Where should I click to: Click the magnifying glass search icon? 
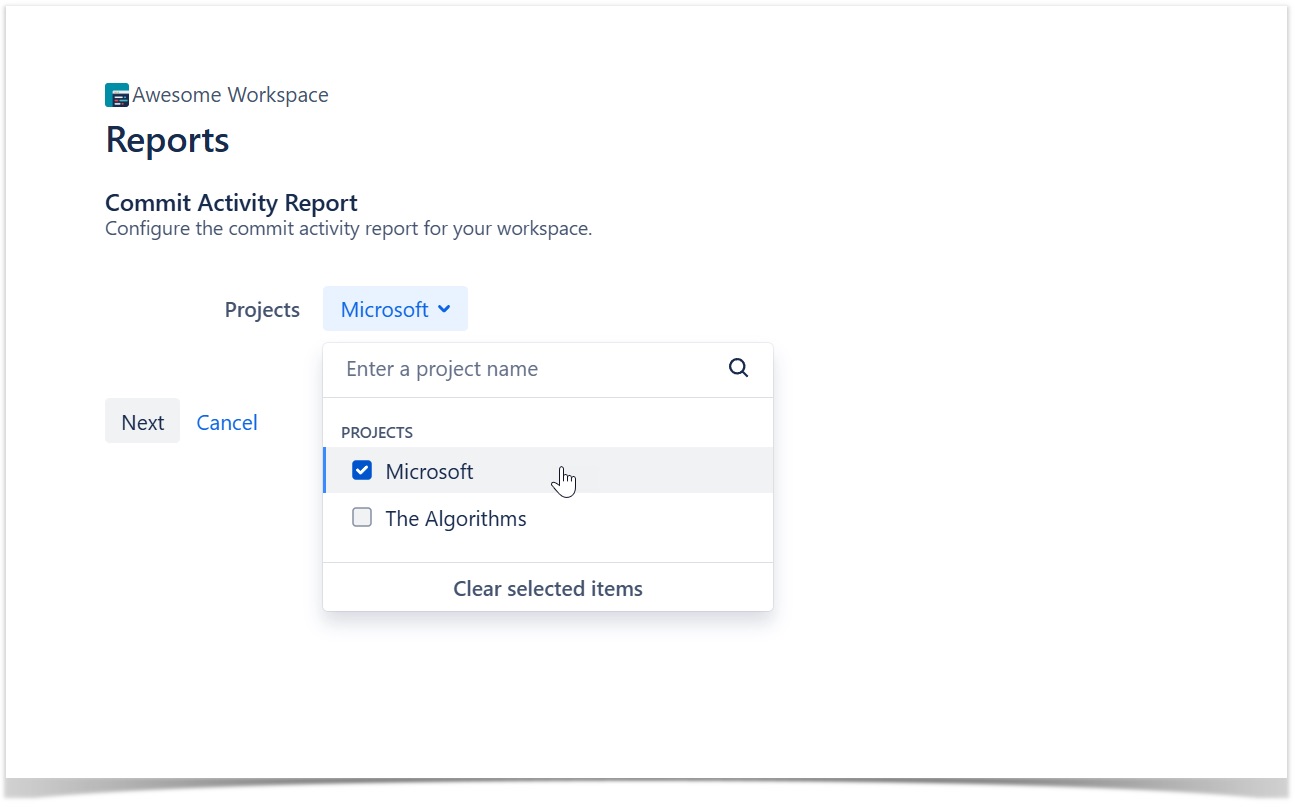click(x=738, y=368)
